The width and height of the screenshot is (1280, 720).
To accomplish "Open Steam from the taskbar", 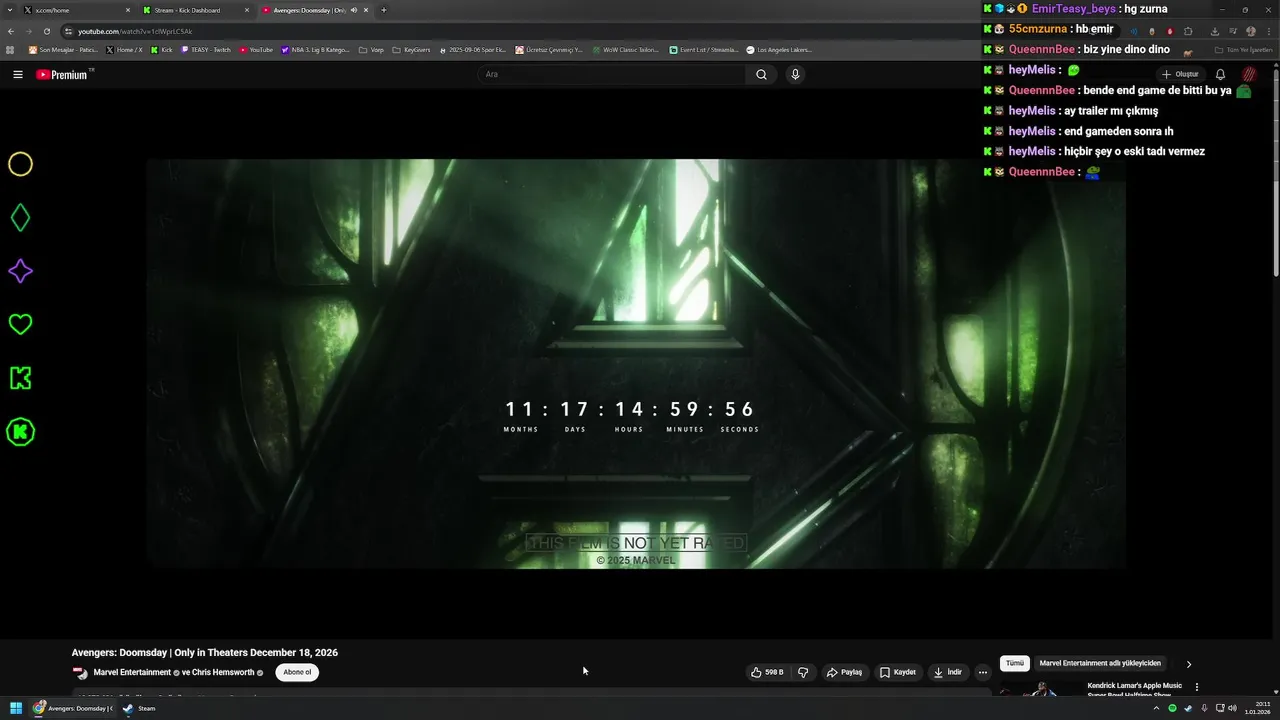I will click(x=140, y=708).
